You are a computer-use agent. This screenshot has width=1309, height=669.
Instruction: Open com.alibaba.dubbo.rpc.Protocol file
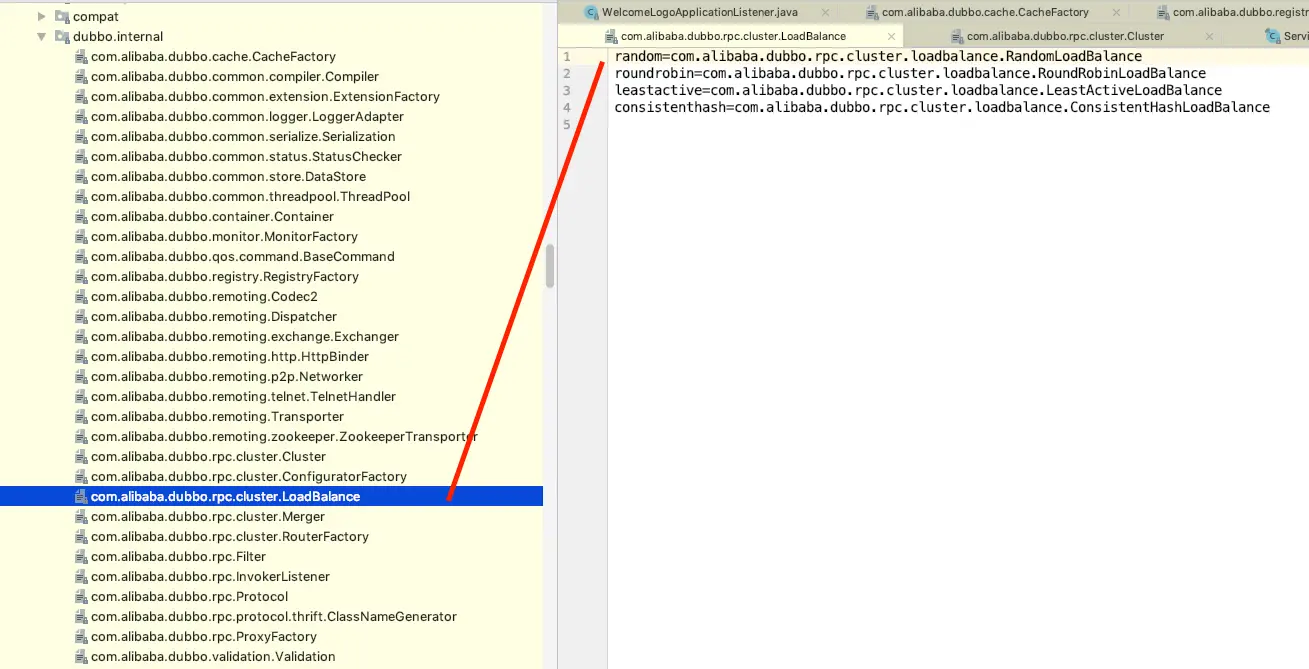[189, 597]
